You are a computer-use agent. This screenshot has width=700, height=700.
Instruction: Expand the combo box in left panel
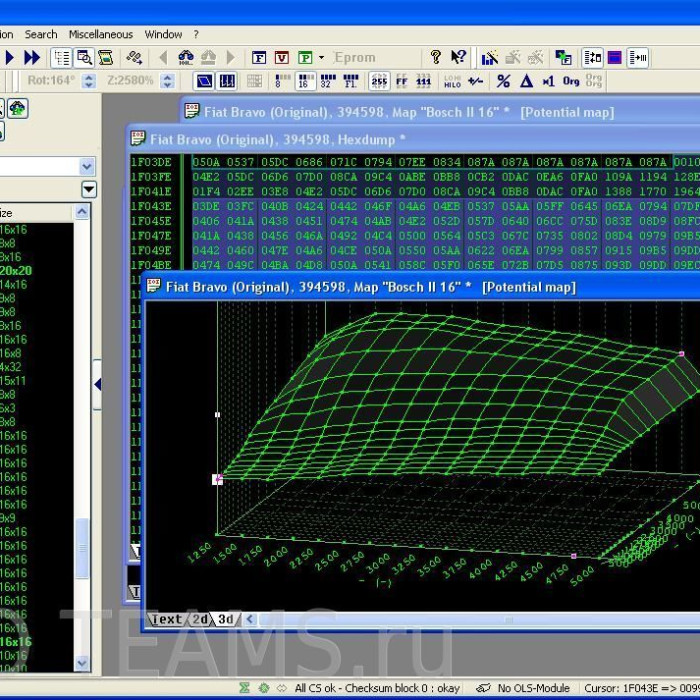tap(88, 167)
